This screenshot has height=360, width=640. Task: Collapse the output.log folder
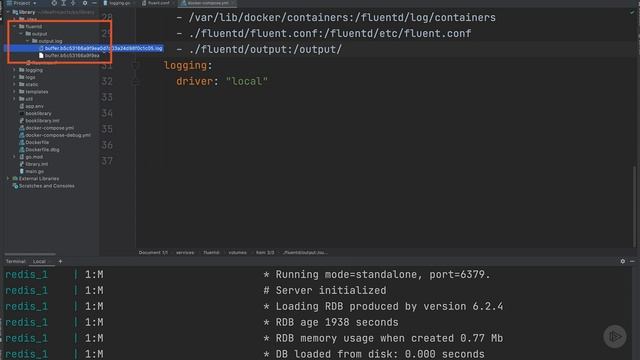[28, 41]
